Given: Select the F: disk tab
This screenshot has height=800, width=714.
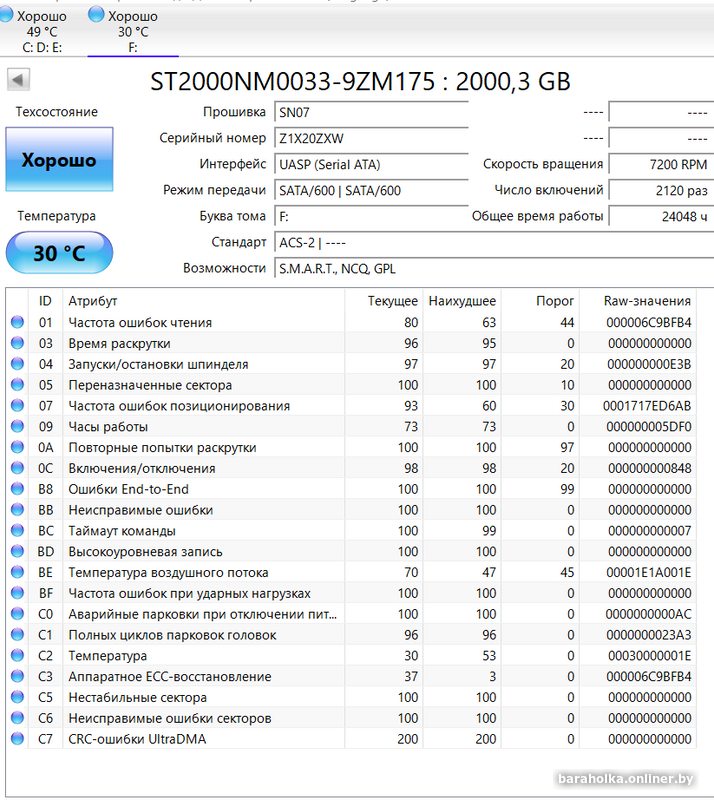Looking at the screenshot, I should (x=132, y=31).
